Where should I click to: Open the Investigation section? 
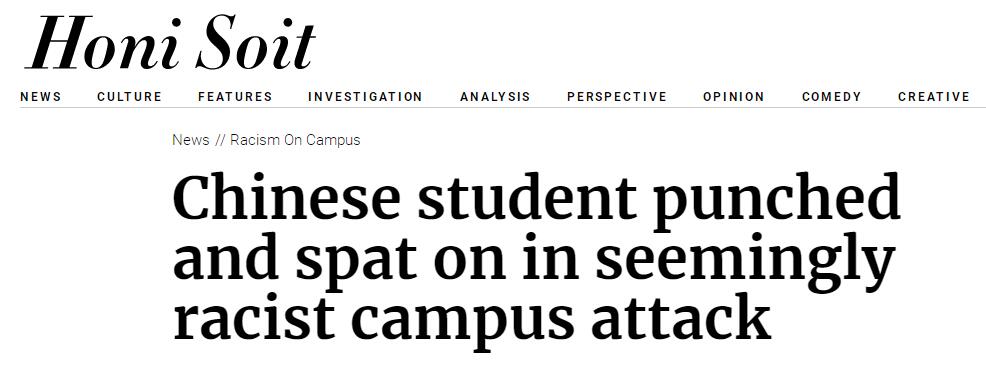[x=365, y=97]
